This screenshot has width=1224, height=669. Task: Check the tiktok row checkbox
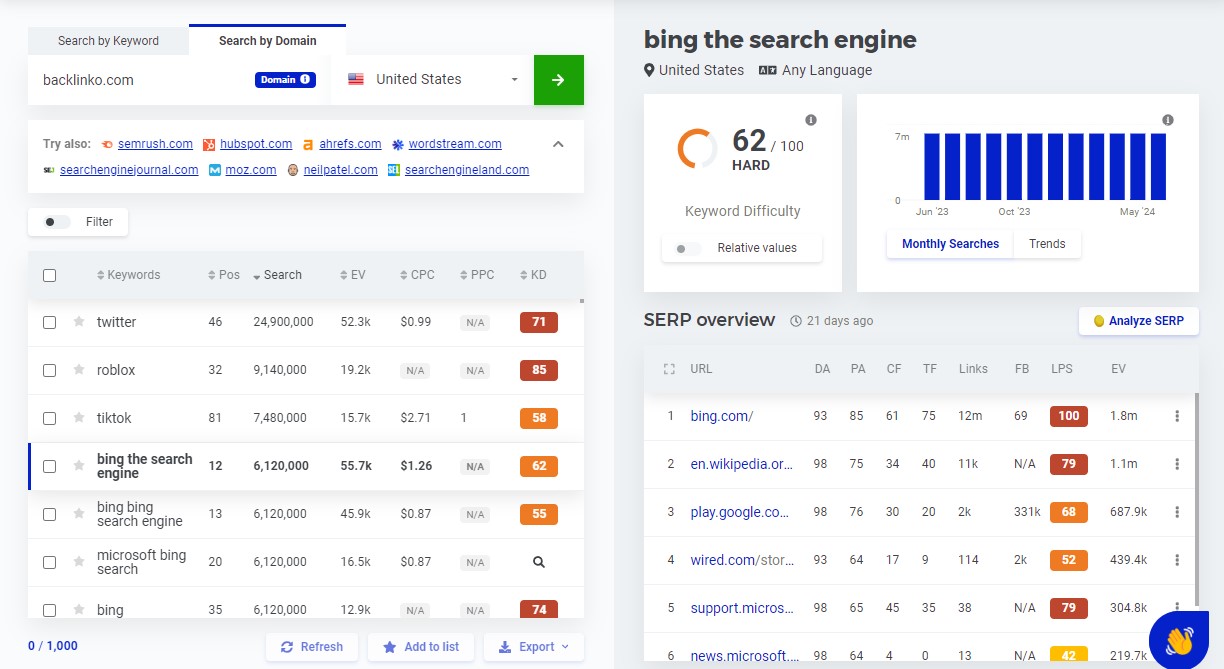(49, 418)
